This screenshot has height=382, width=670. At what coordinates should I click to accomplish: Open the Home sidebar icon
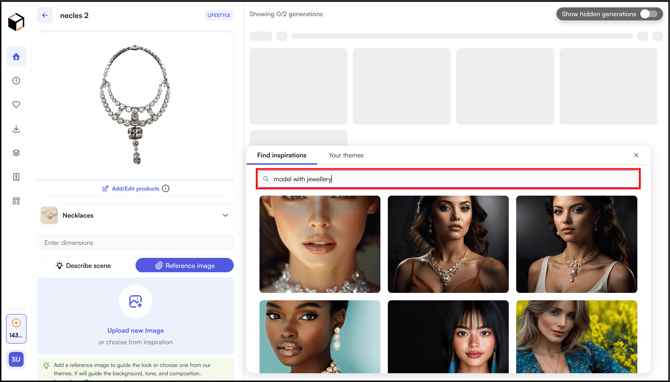pos(16,57)
